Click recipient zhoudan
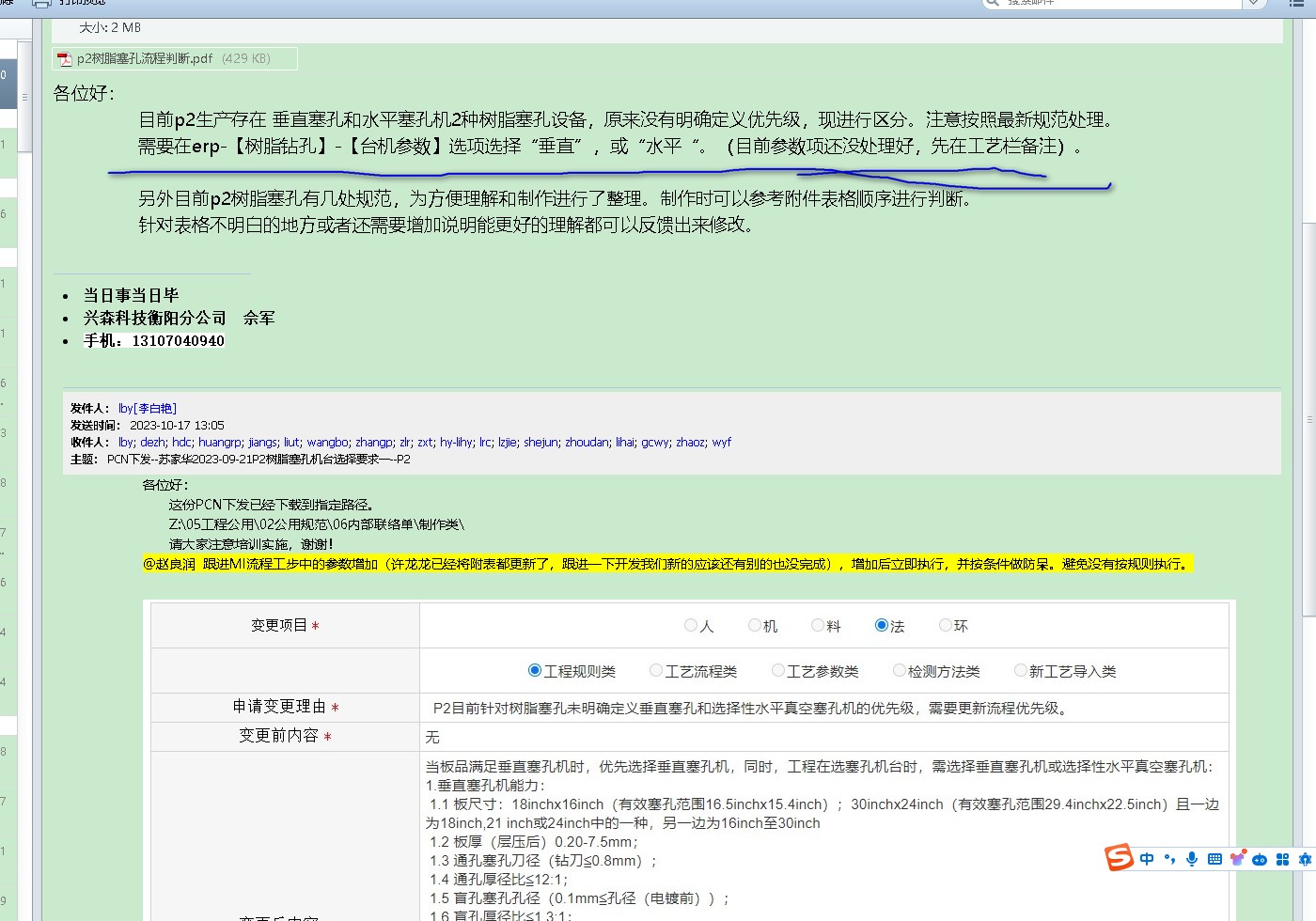1316x921 pixels. [x=587, y=442]
